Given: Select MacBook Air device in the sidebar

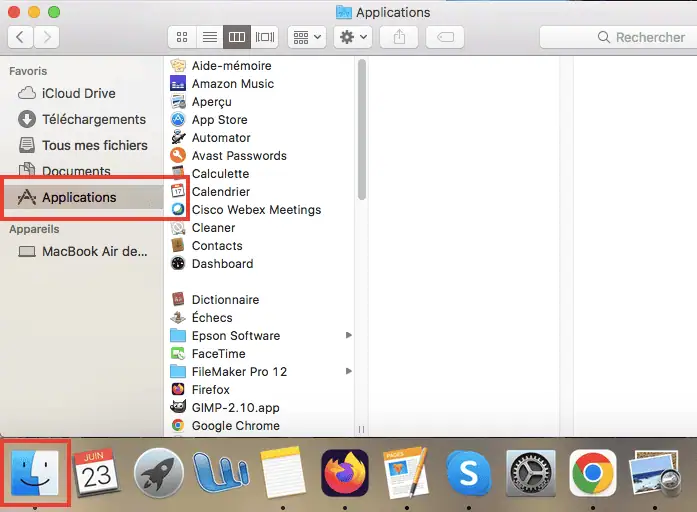Looking at the screenshot, I should tap(83, 252).
